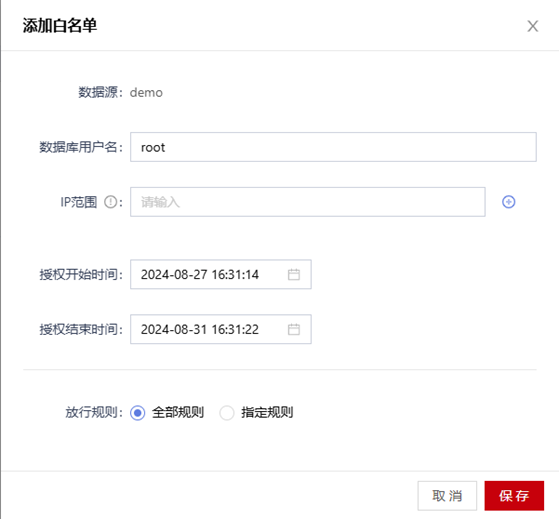Select the 指定规则 radio option
Image resolution: width=559 pixels, height=519 pixels.
click(227, 413)
